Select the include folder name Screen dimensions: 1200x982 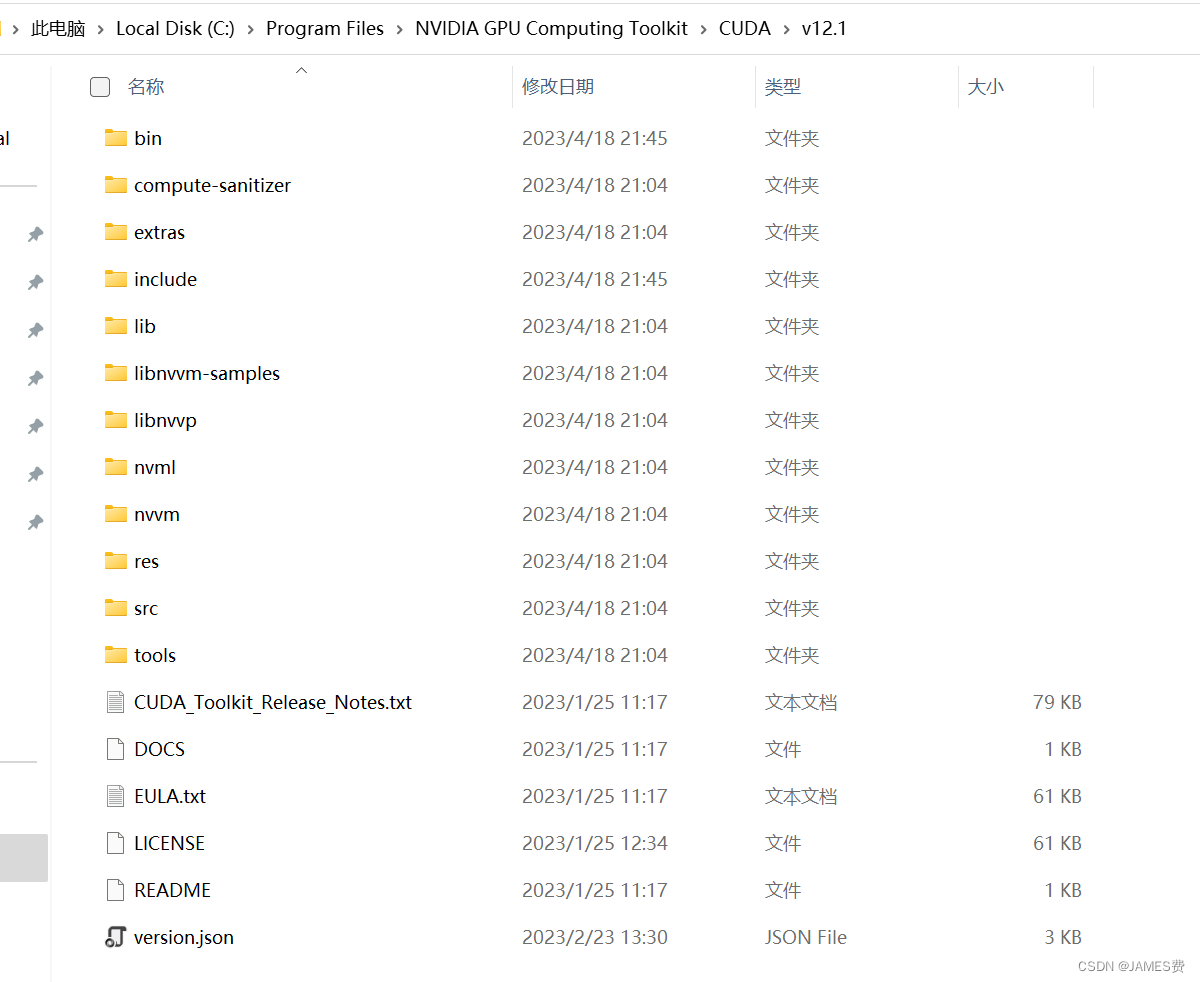[165, 279]
